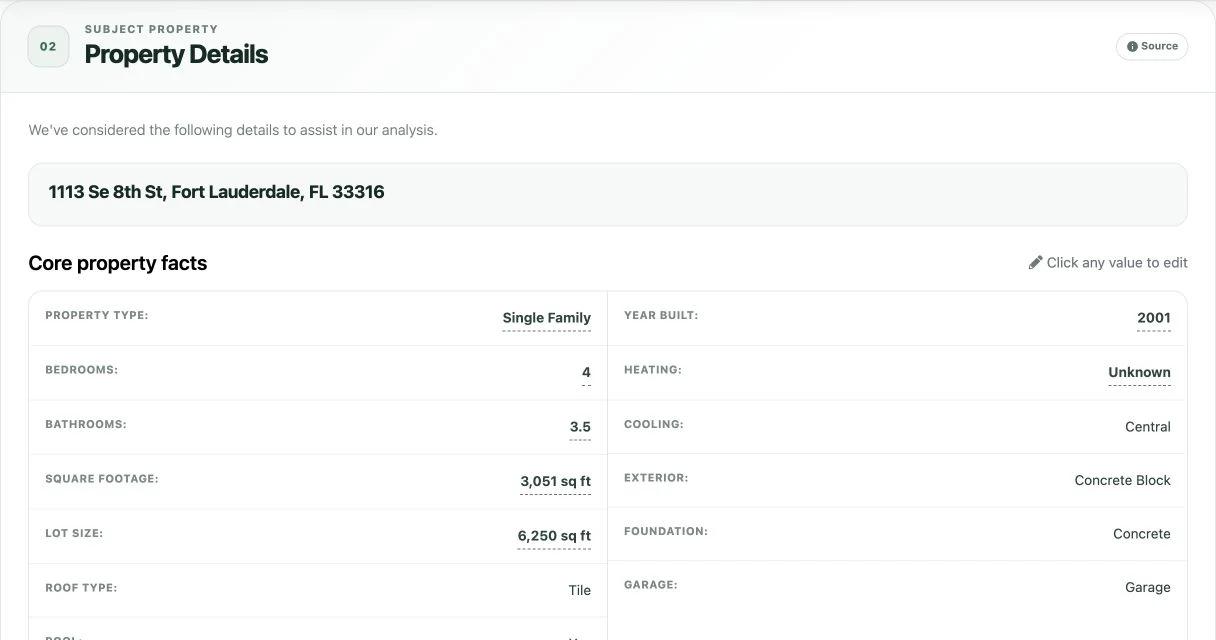This screenshot has width=1216, height=640.
Task: Click the intro sentence about details considered
Action: click(x=233, y=130)
